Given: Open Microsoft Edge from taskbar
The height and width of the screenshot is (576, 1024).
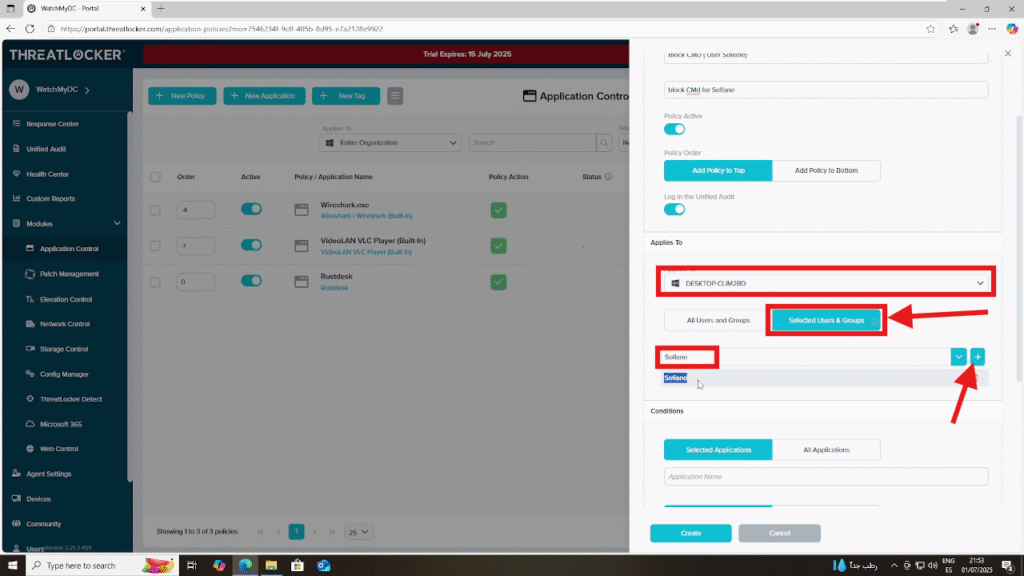Looking at the screenshot, I should [245, 565].
